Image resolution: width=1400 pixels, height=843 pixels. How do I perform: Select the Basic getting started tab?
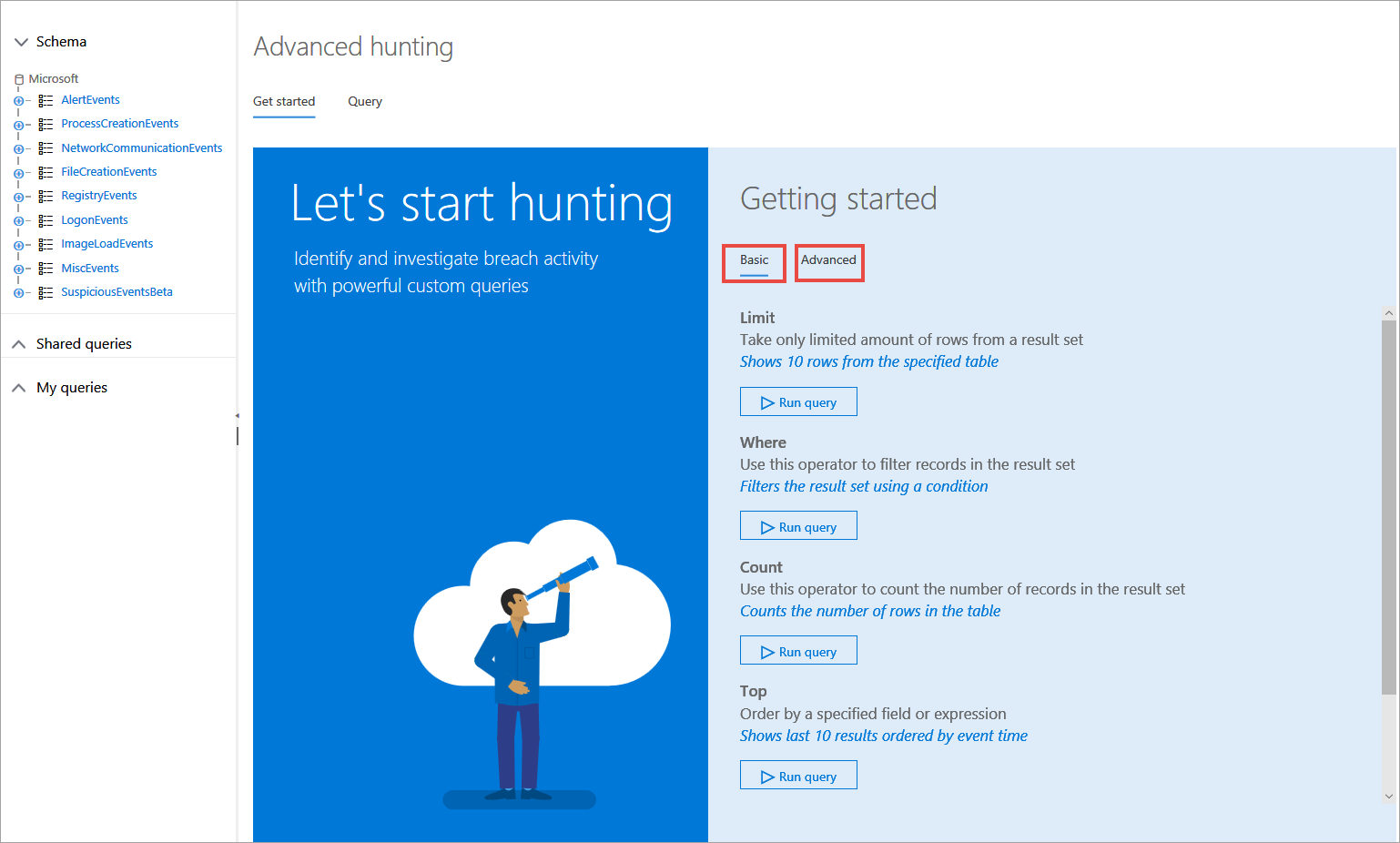pos(754,260)
